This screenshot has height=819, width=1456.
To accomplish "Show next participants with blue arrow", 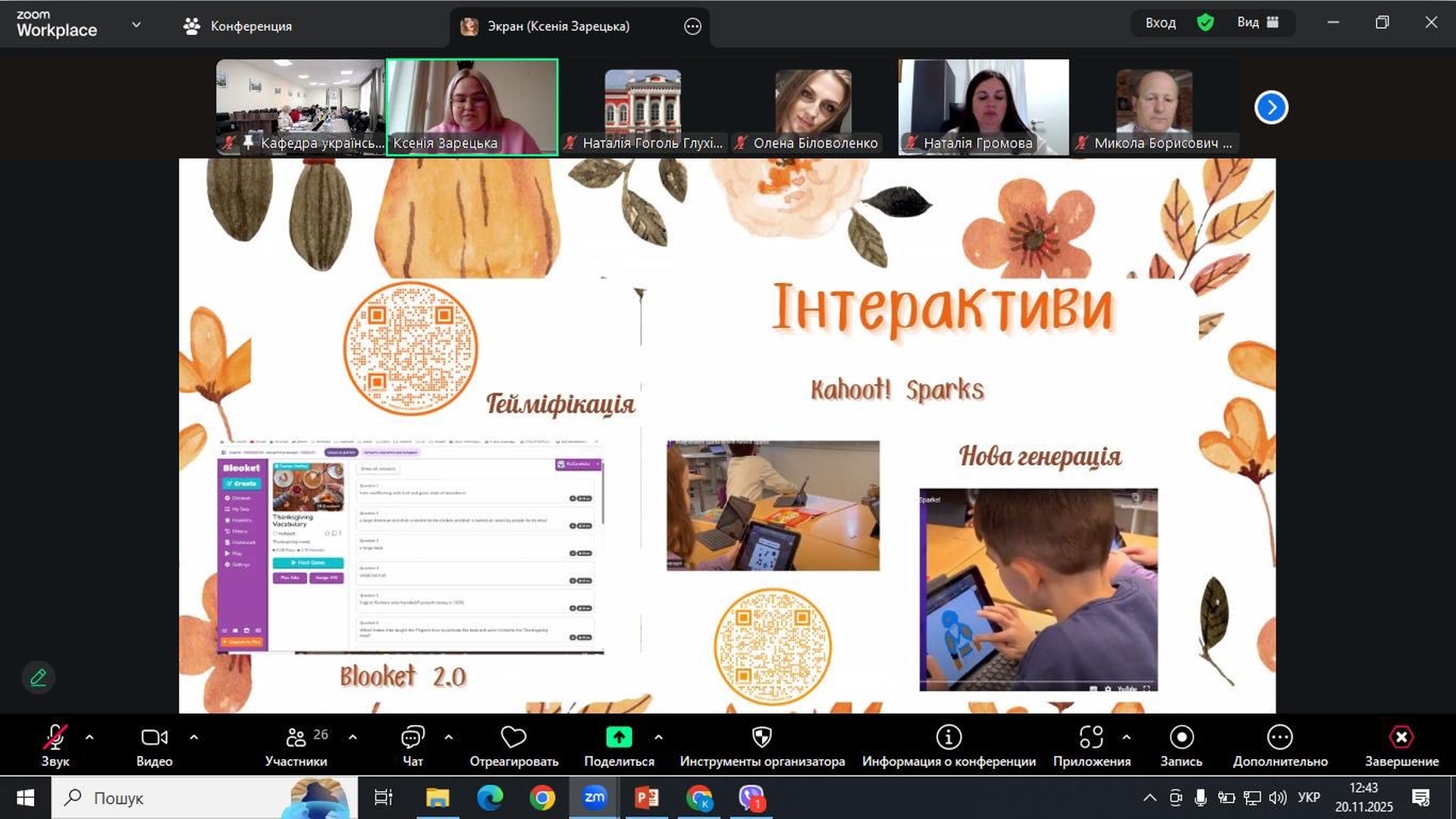I will pyautogui.click(x=1271, y=108).
